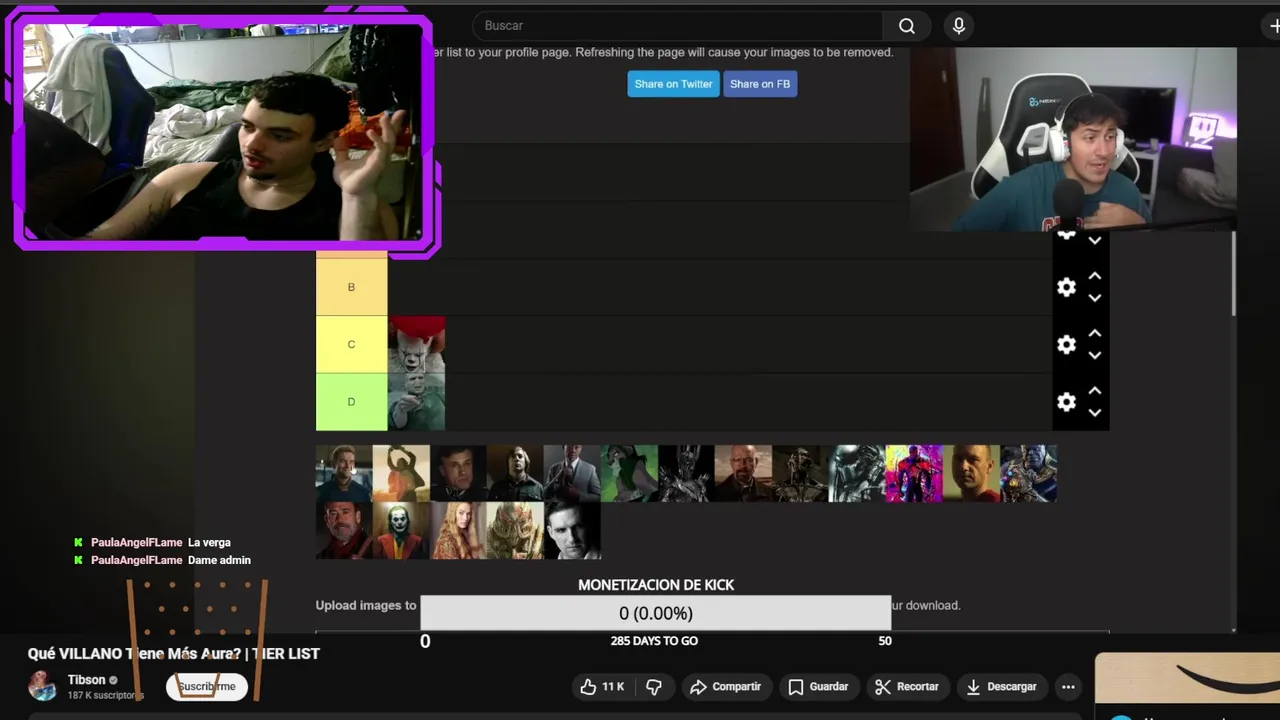
Task: Click chat message 'Dame admin'
Action: tap(219, 561)
